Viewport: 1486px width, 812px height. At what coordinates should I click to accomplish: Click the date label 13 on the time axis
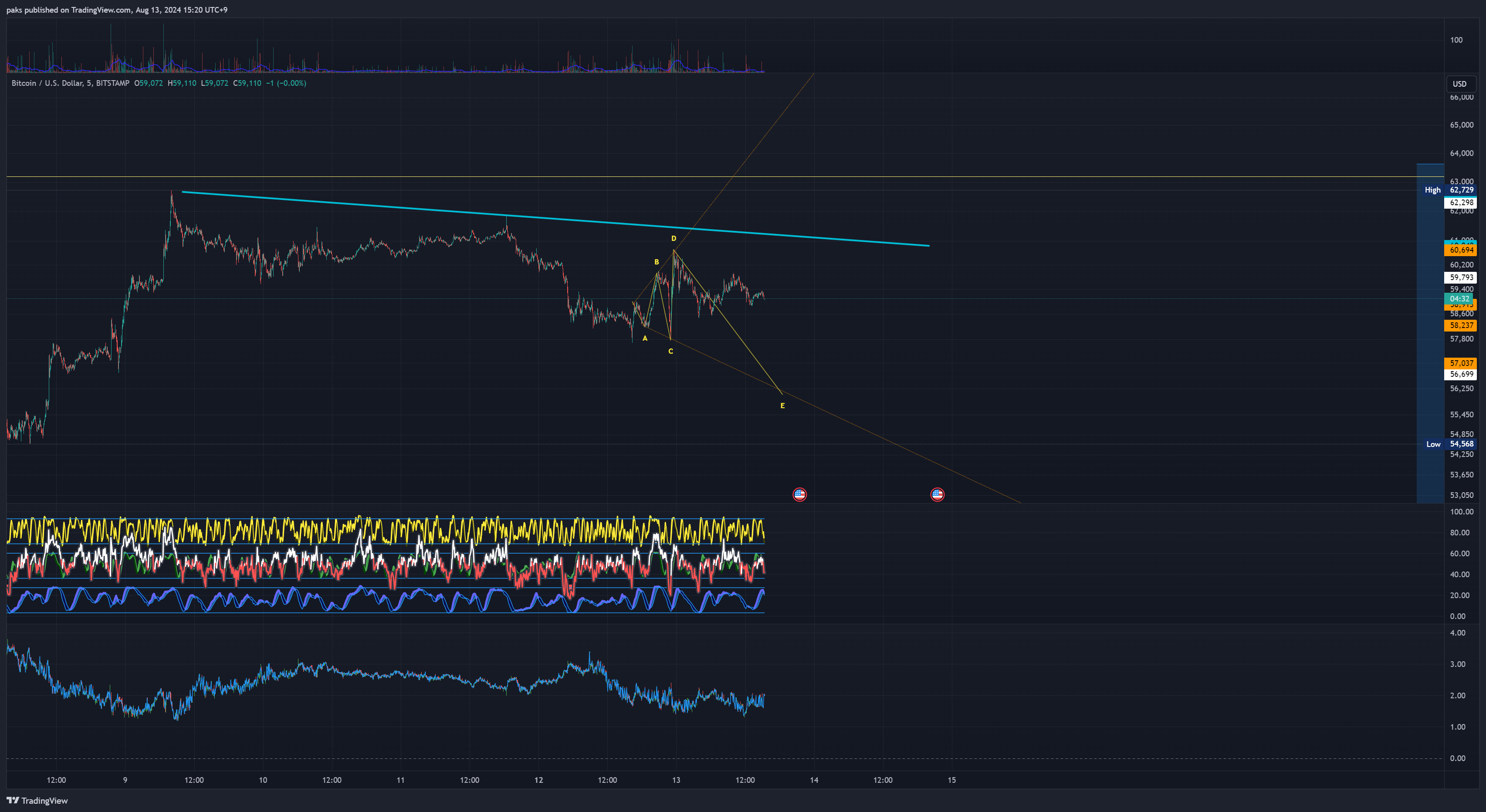coord(676,780)
